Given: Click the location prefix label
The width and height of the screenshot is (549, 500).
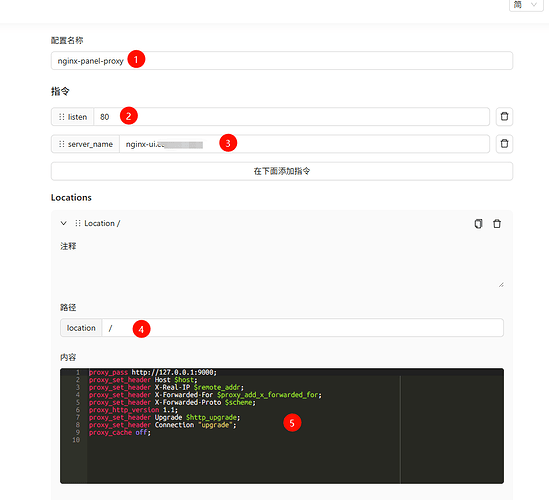Looking at the screenshot, I should [81, 328].
